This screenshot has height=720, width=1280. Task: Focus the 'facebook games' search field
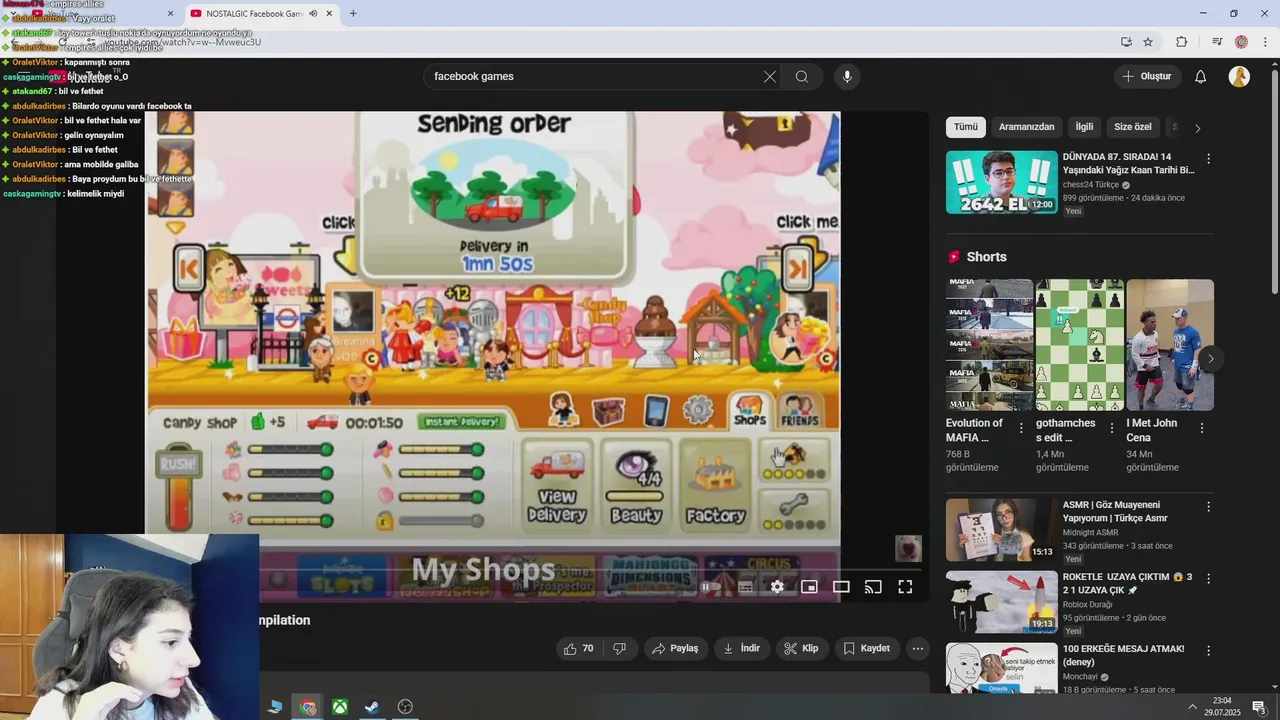(595, 76)
